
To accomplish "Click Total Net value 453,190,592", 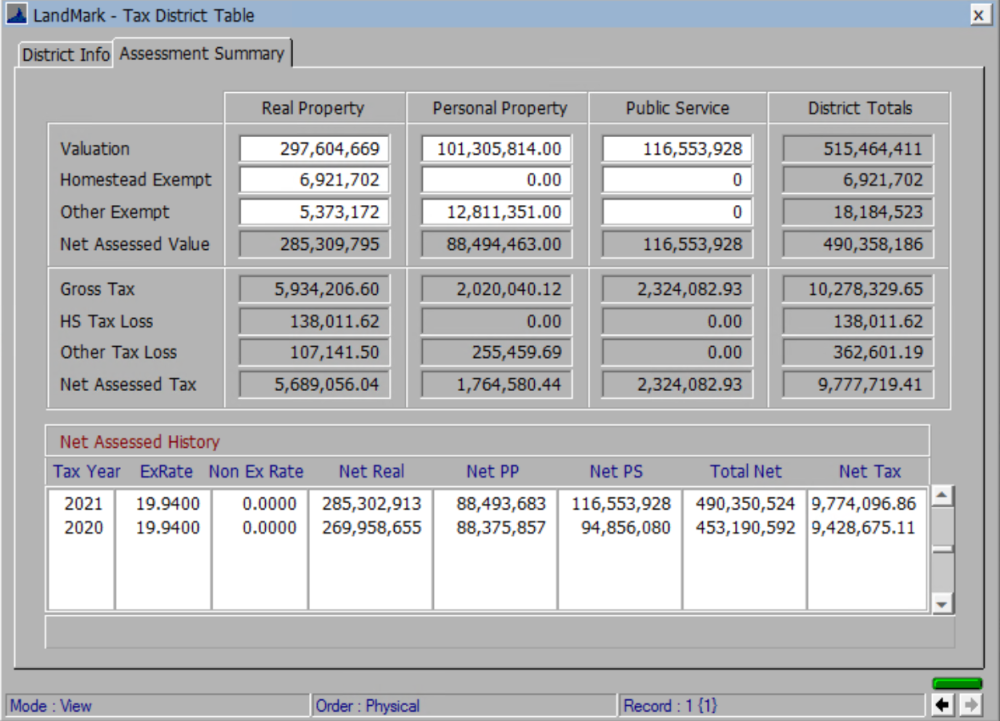I will (x=745, y=528).
